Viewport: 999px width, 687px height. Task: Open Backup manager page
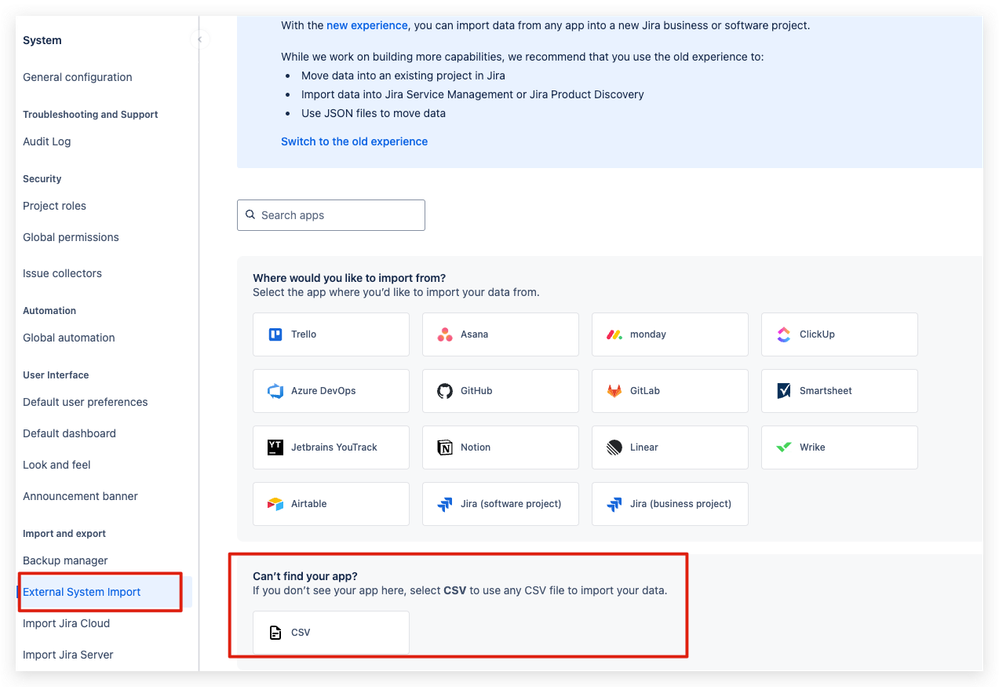tap(65, 561)
